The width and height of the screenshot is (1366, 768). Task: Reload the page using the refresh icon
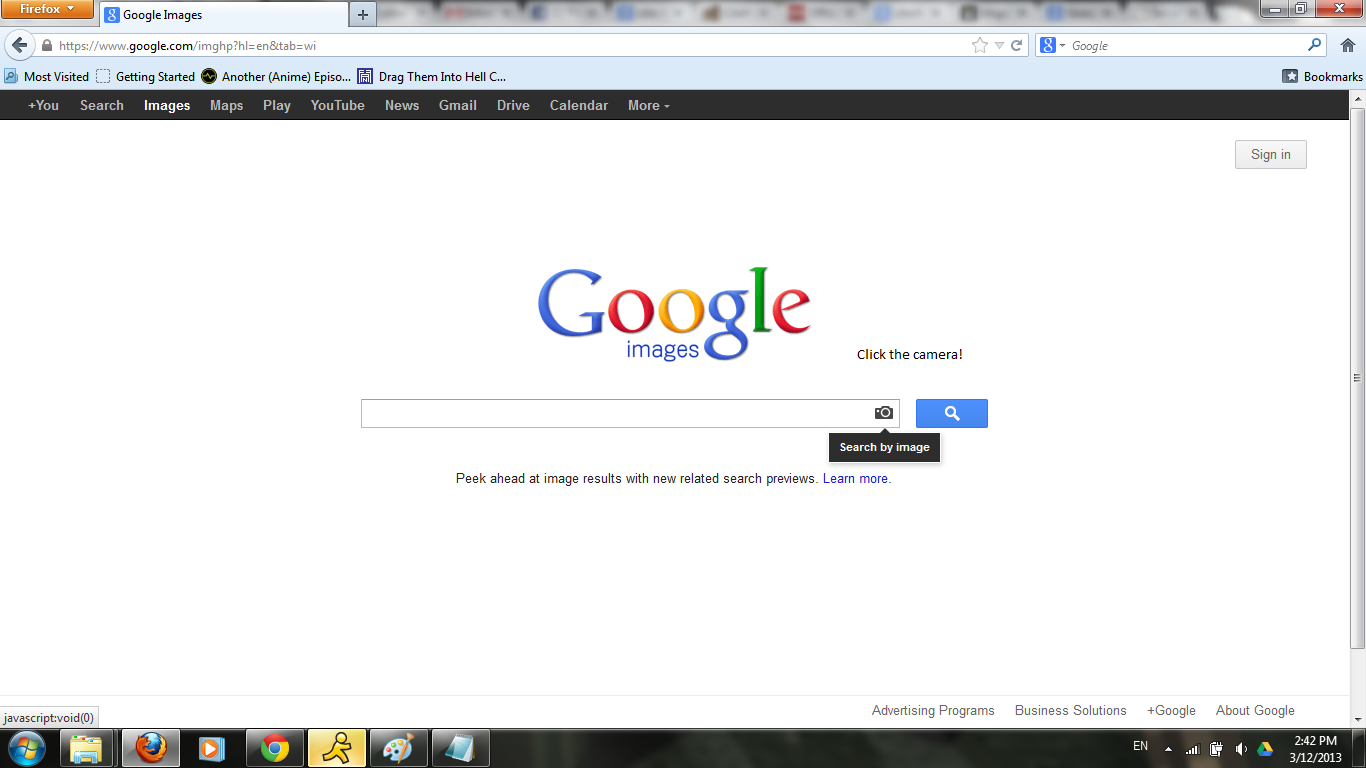[1017, 46]
